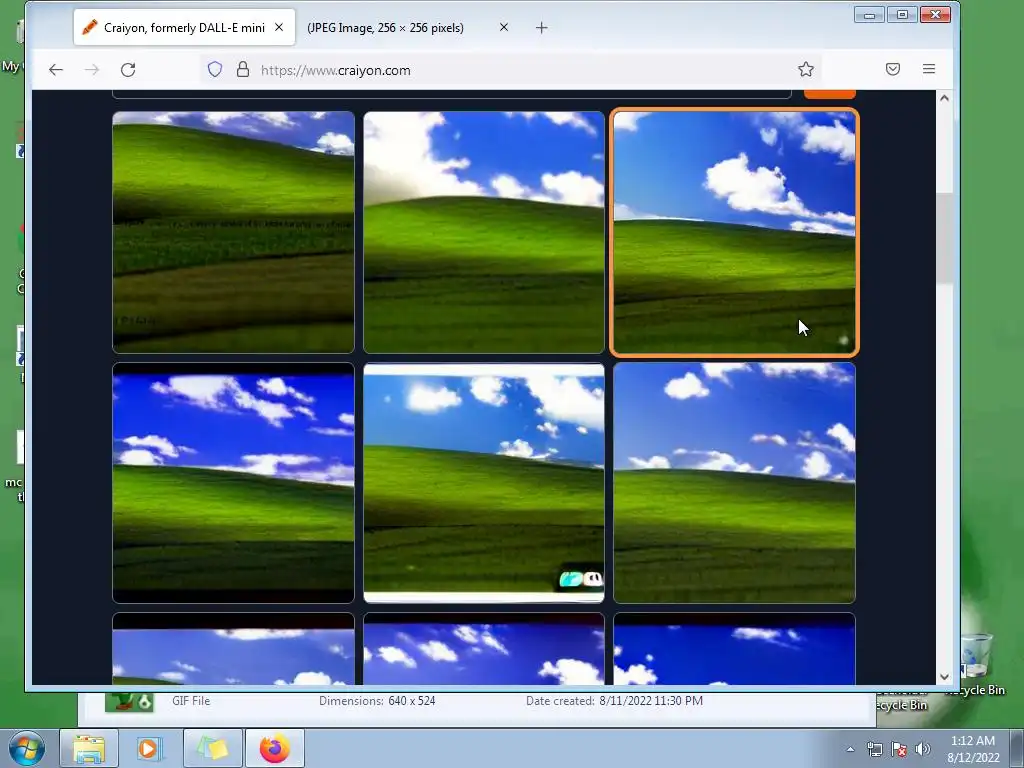Open the Firefox hamburger menu

click(929, 69)
